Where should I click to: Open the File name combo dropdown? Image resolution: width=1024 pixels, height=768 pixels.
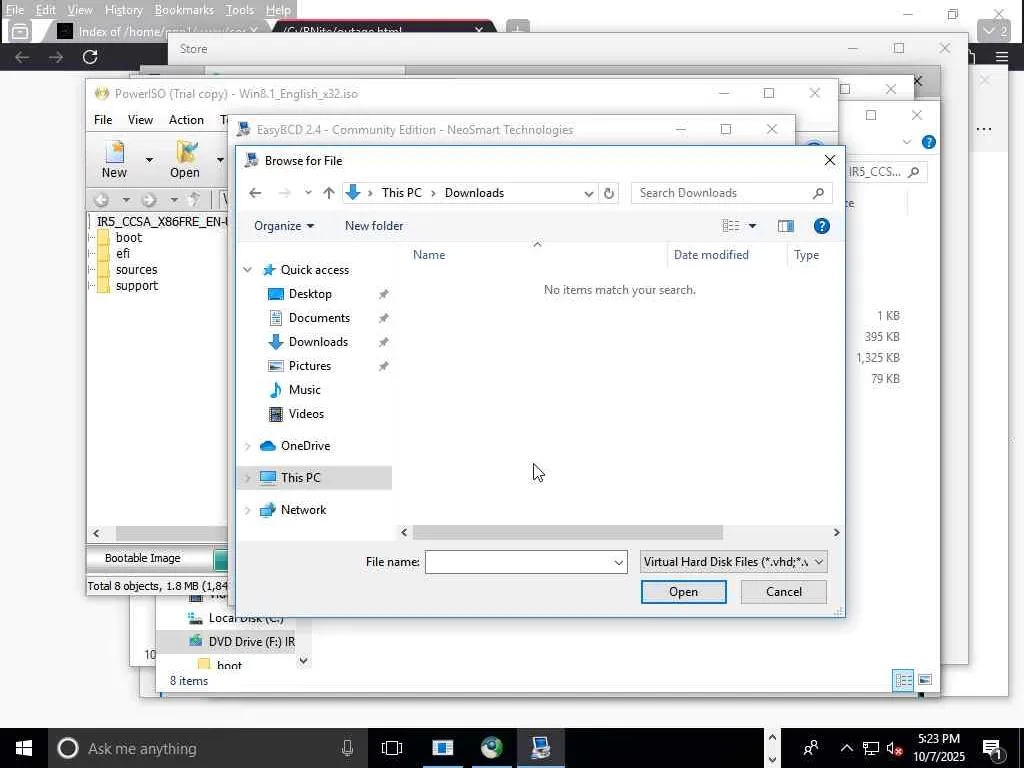tap(618, 562)
